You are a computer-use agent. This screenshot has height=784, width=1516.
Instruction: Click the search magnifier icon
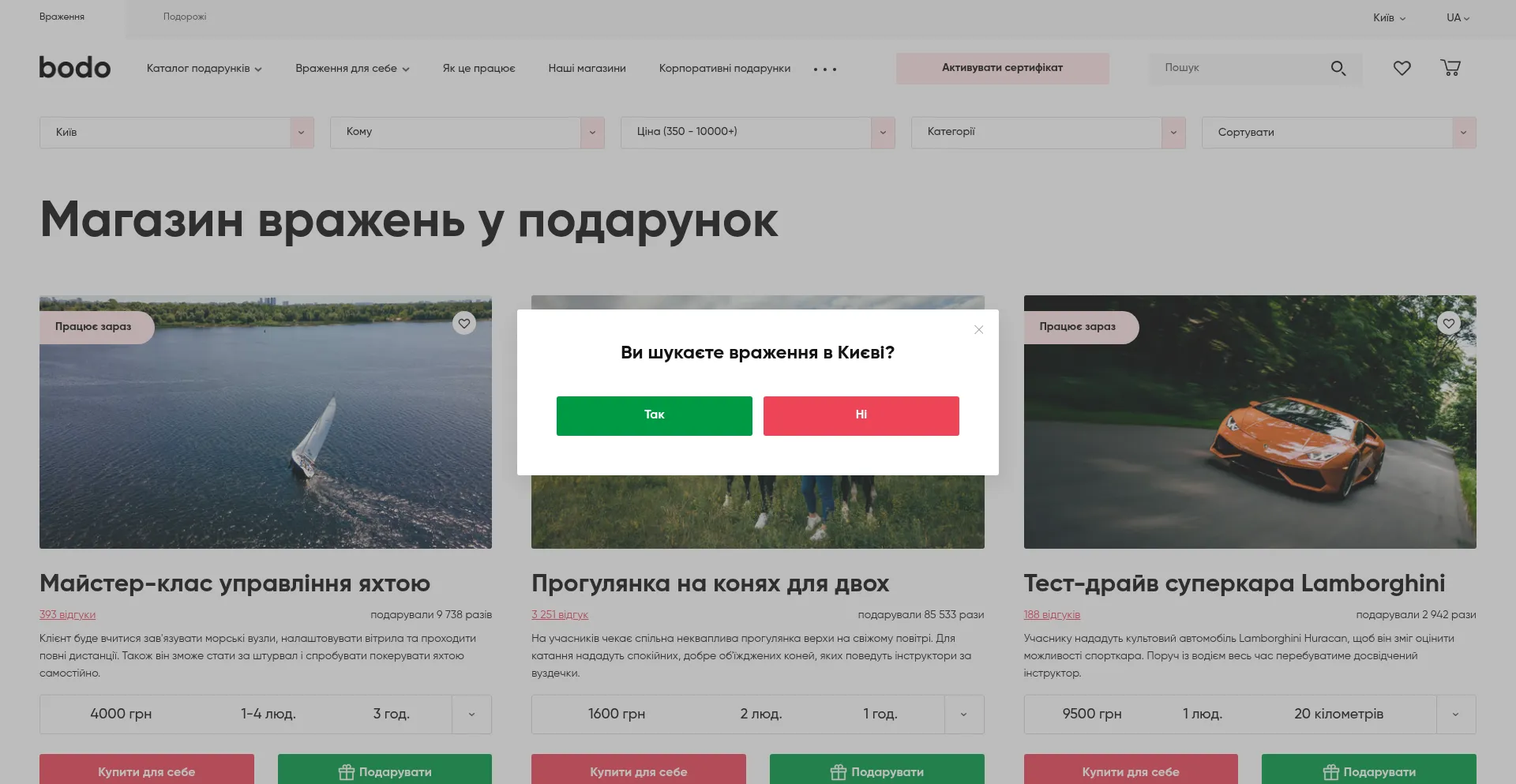pyautogui.click(x=1338, y=68)
